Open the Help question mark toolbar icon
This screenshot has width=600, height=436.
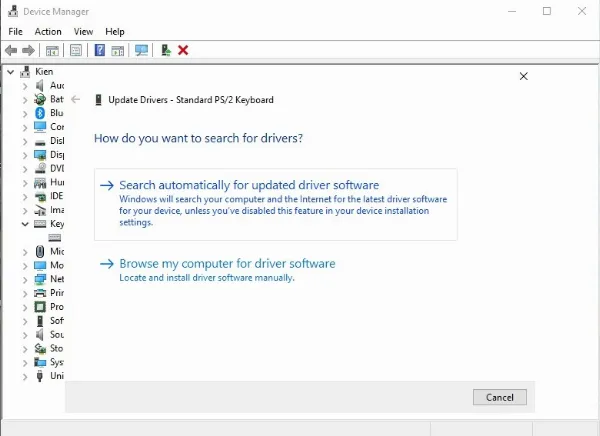tap(99, 50)
